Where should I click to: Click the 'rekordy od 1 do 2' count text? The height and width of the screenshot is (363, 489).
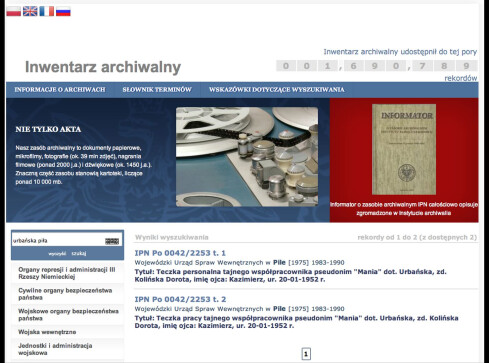[x=417, y=237]
